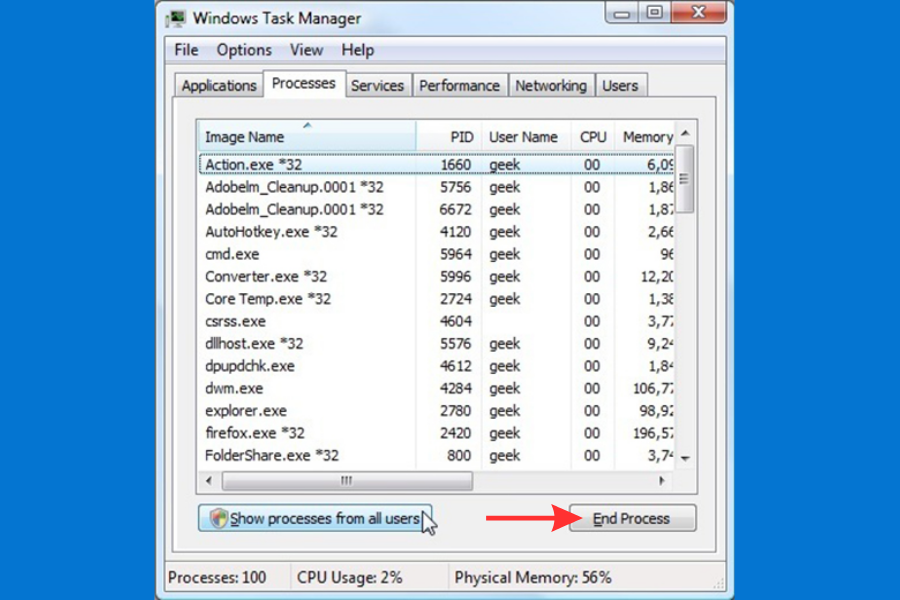
Task: Open the Networking tab
Action: 550,86
